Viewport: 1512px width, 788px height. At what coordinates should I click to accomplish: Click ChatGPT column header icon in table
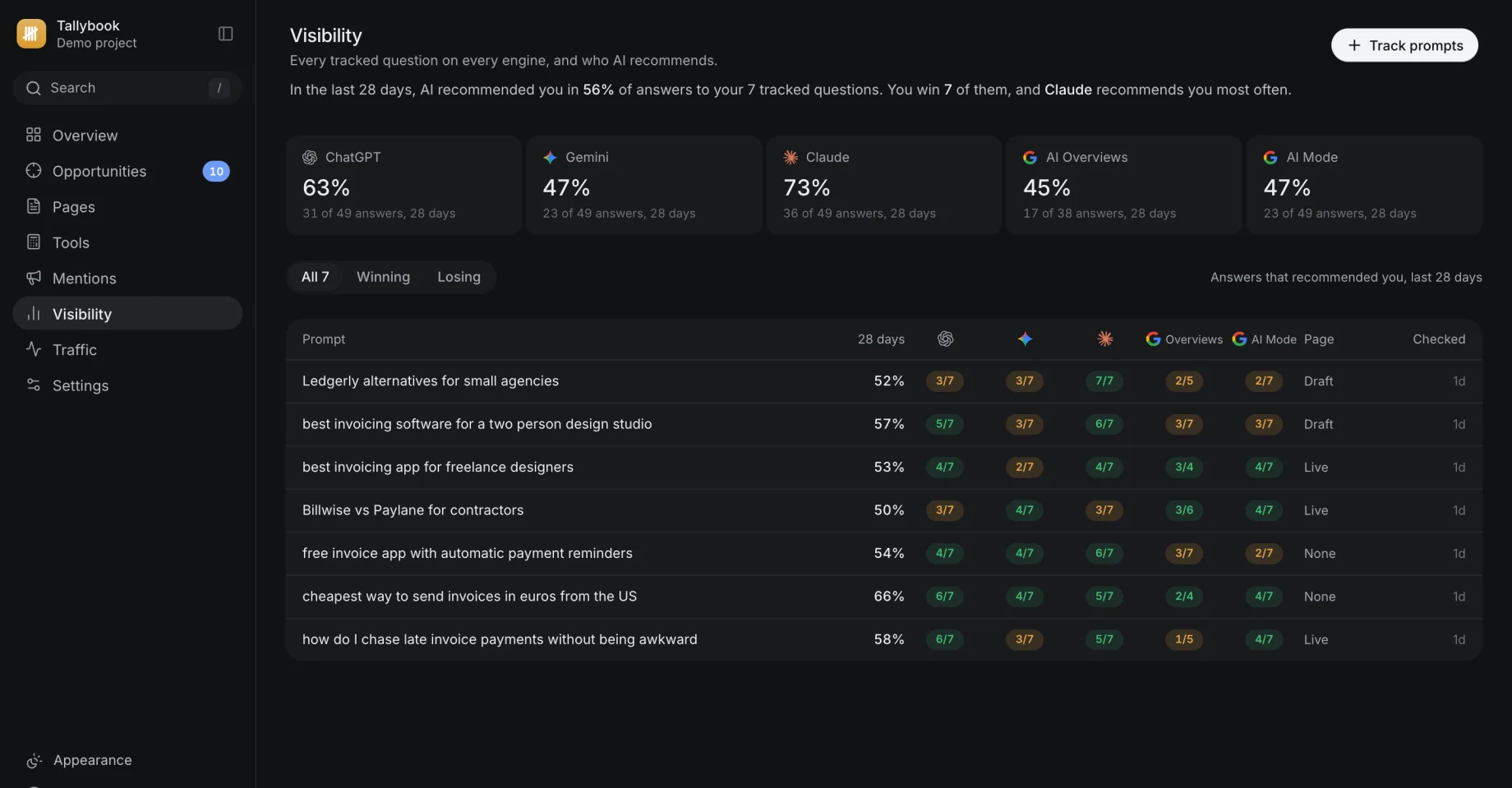(945, 339)
